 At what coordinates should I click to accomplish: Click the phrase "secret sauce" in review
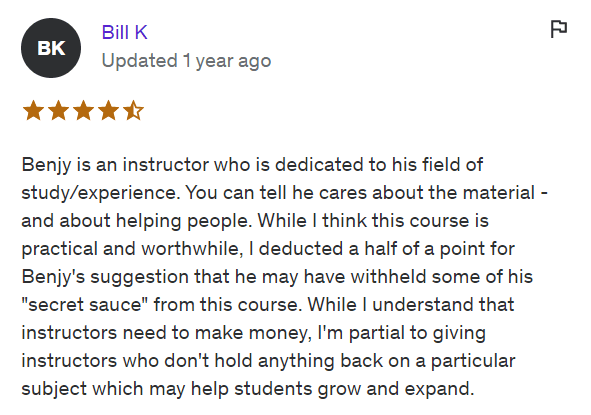click(x=85, y=305)
